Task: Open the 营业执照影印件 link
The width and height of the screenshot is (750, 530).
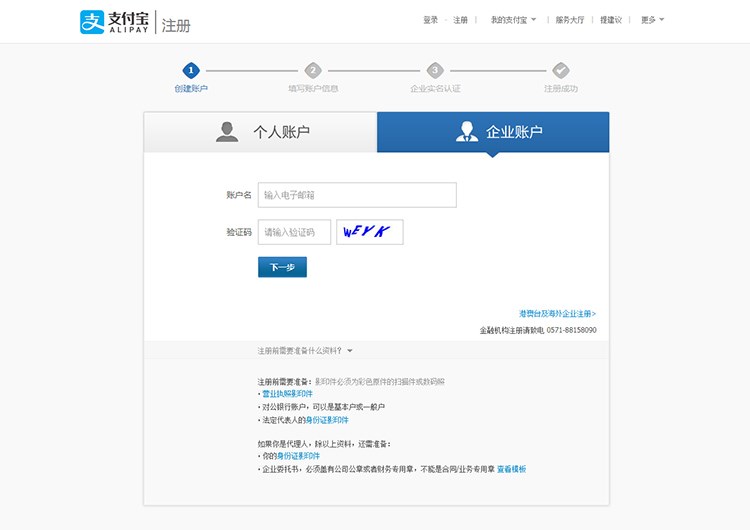Action: click(x=287, y=394)
